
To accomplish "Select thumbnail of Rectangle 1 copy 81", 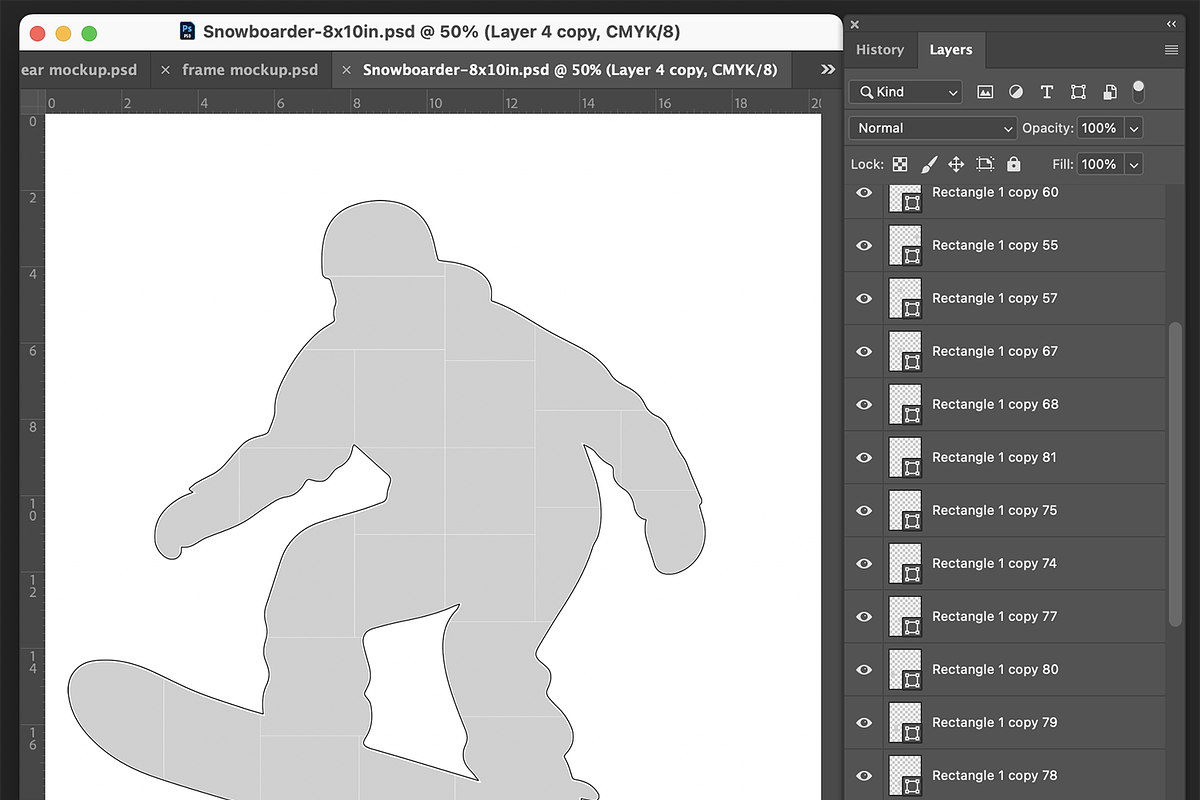I will pyautogui.click(x=905, y=457).
